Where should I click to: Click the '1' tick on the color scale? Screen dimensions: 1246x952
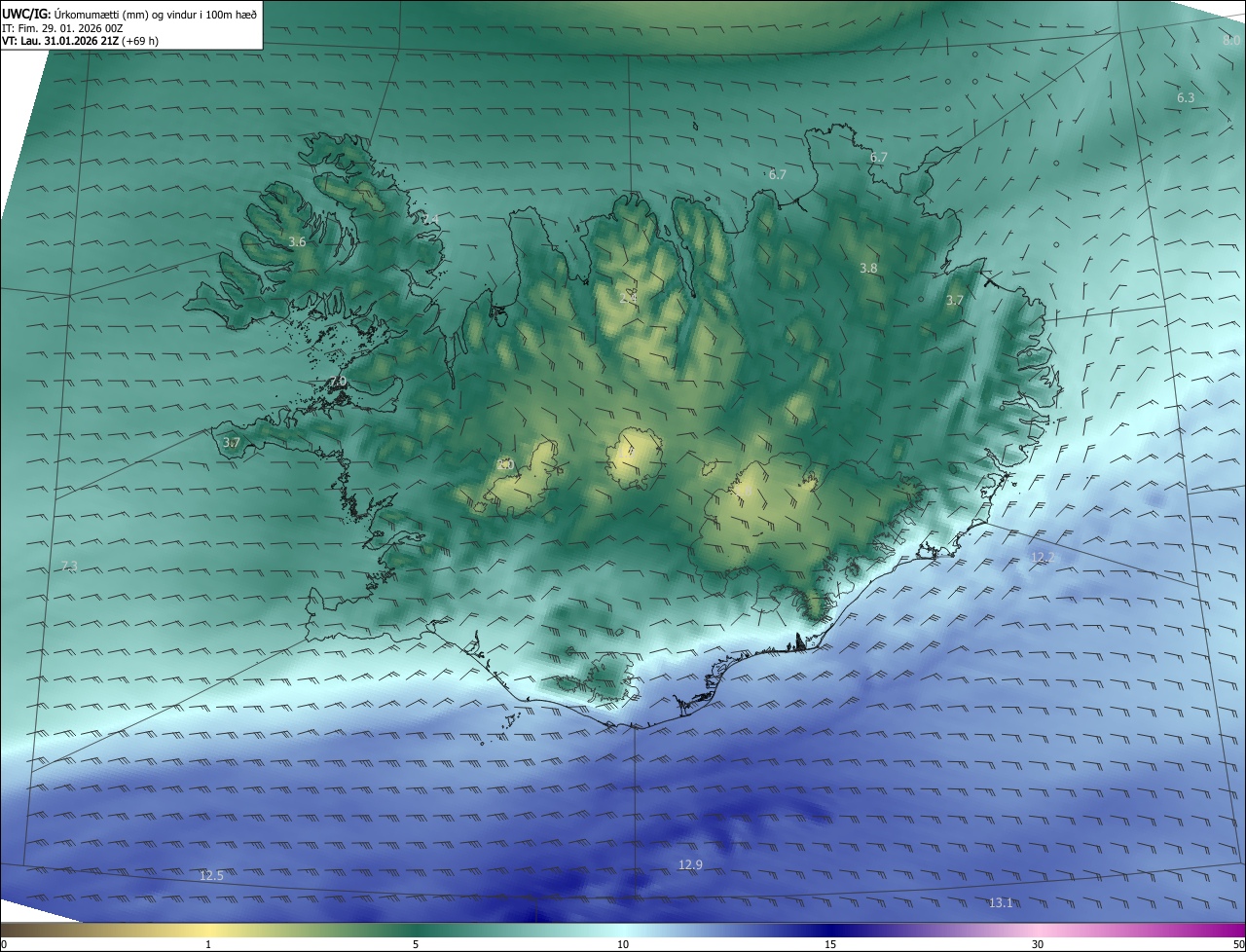(208, 944)
